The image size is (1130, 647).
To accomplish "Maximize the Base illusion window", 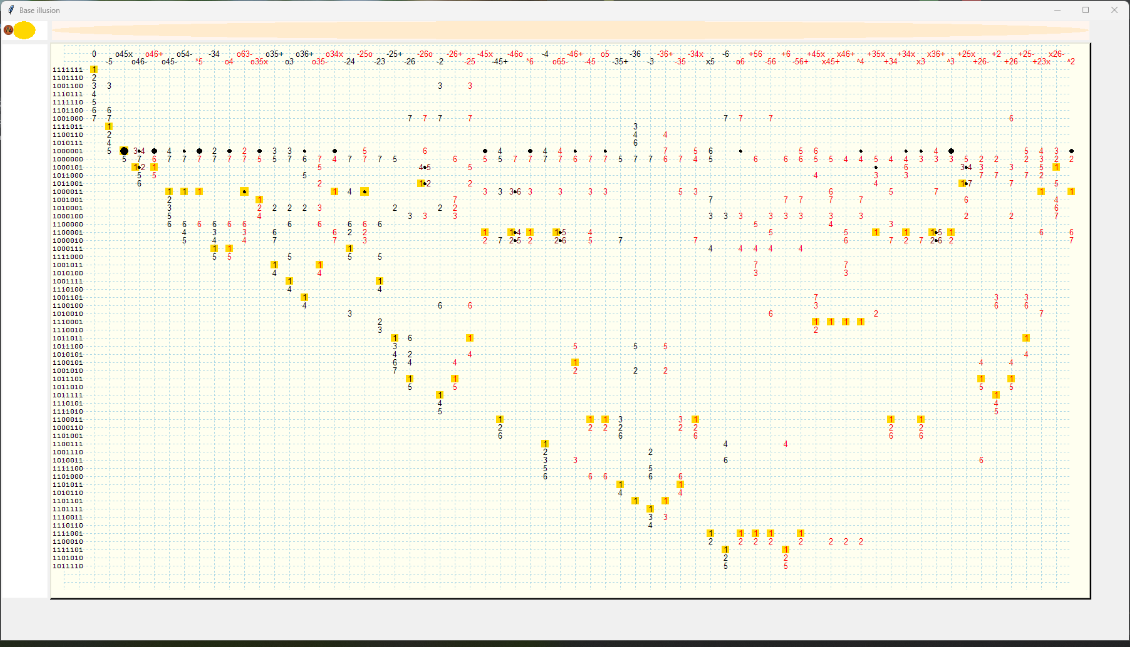I will tap(1085, 9).
